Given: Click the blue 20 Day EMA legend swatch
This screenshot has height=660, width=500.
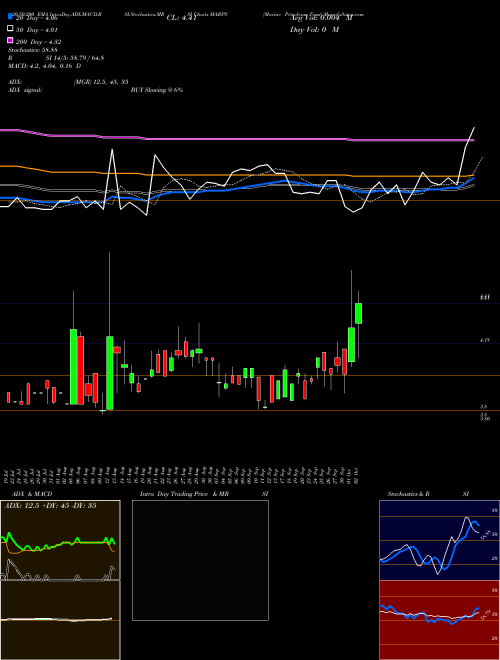Looking at the screenshot, I should 10,18.
